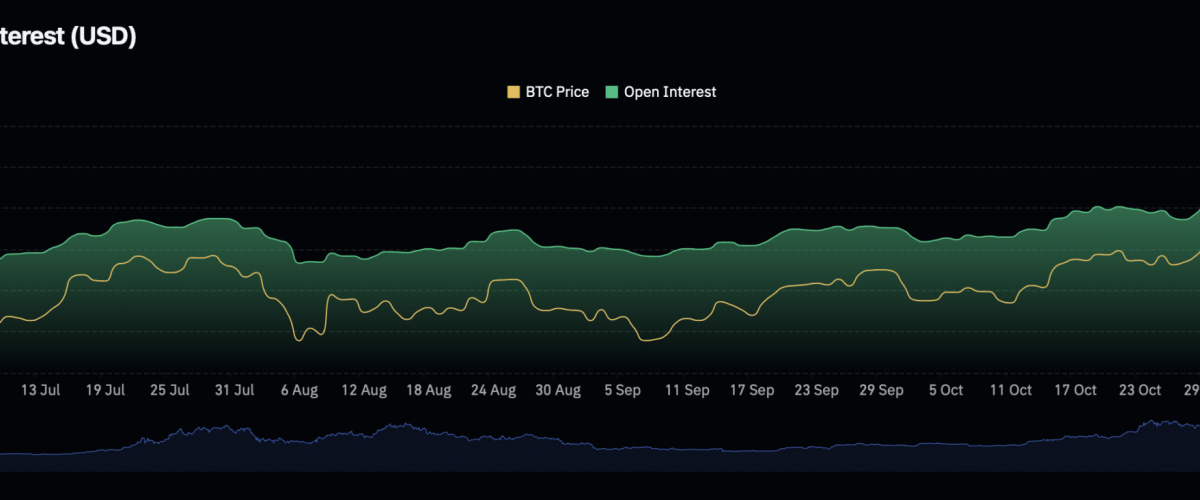Screen dimensions: 1200x500
Task: Click the 17 Sep date label
Action: click(752, 390)
